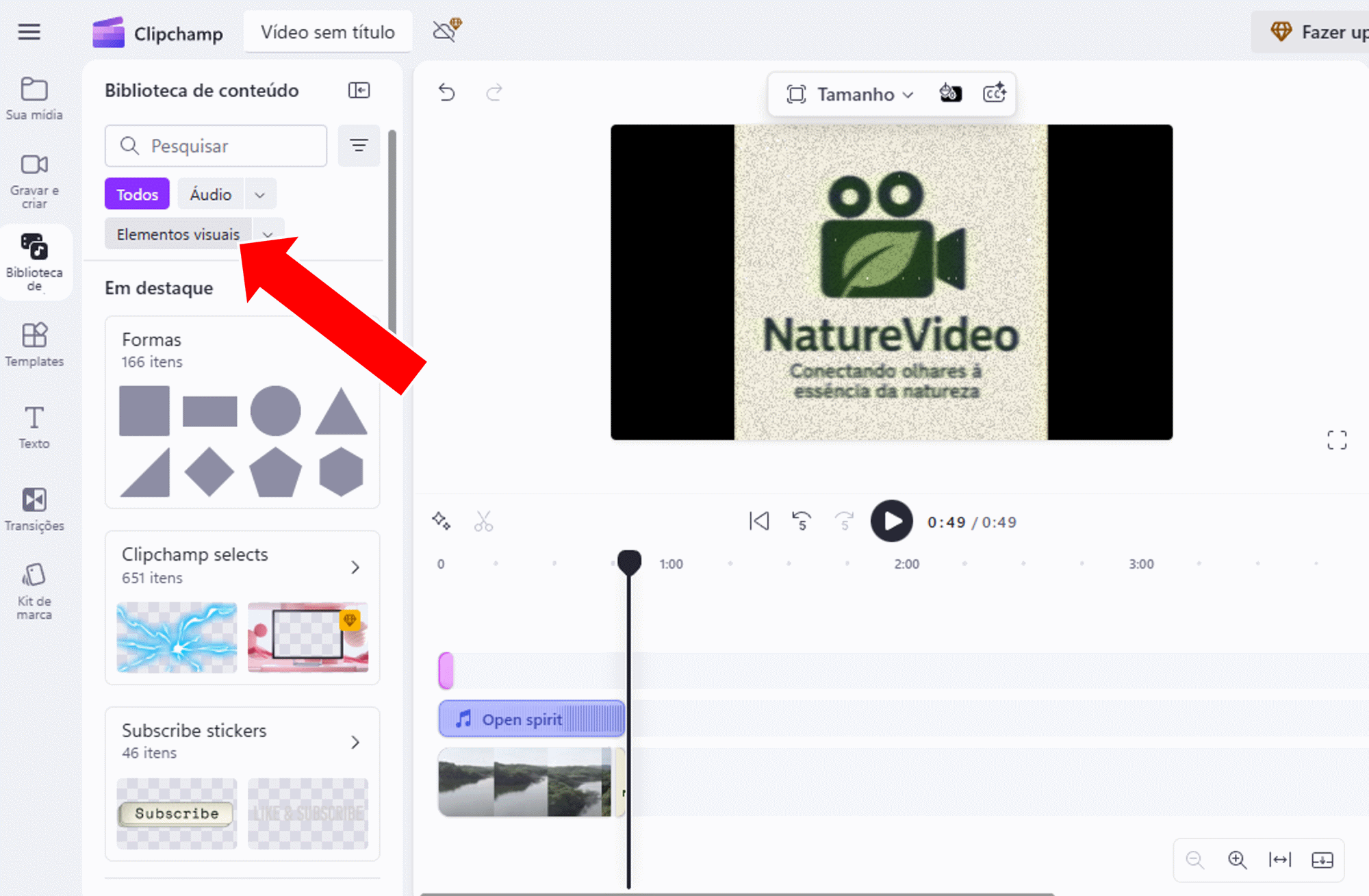Toggle fullscreen preview mode
Image resolution: width=1369 pixels, height=896 pixels.
[x=1336, y=440]
